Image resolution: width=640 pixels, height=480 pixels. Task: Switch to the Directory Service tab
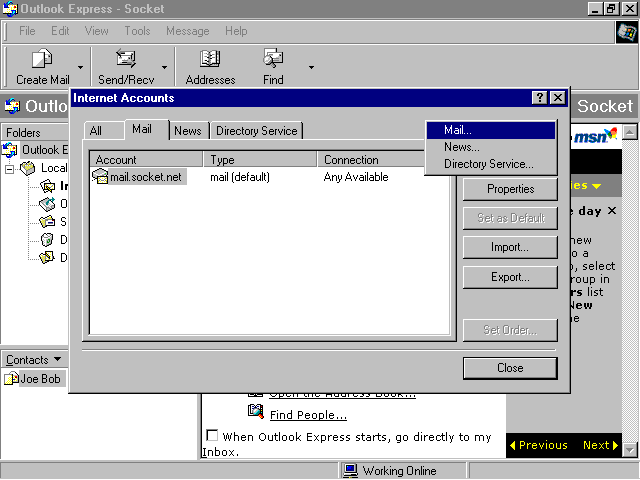pos(257,131)
